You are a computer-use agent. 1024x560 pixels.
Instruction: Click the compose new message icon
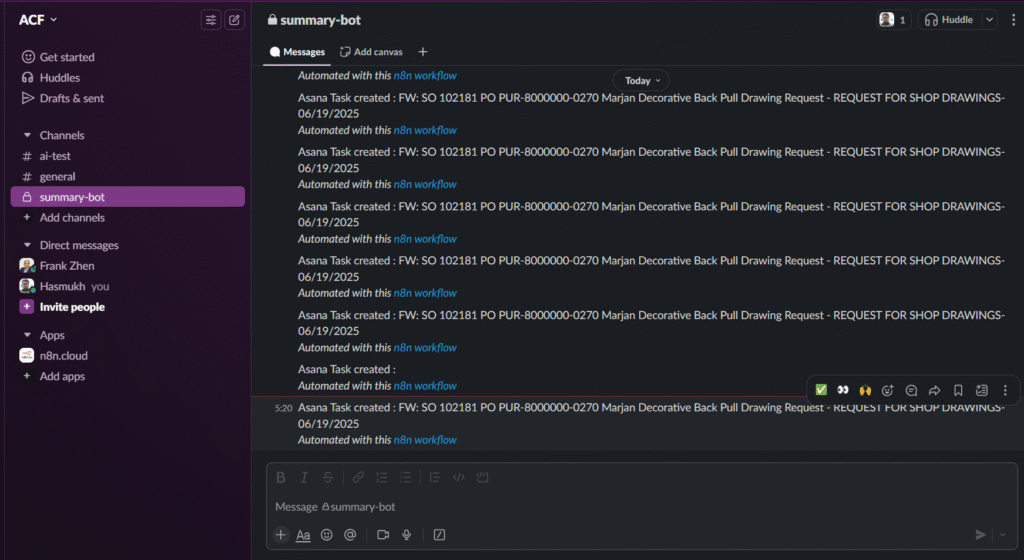[234, 20]
